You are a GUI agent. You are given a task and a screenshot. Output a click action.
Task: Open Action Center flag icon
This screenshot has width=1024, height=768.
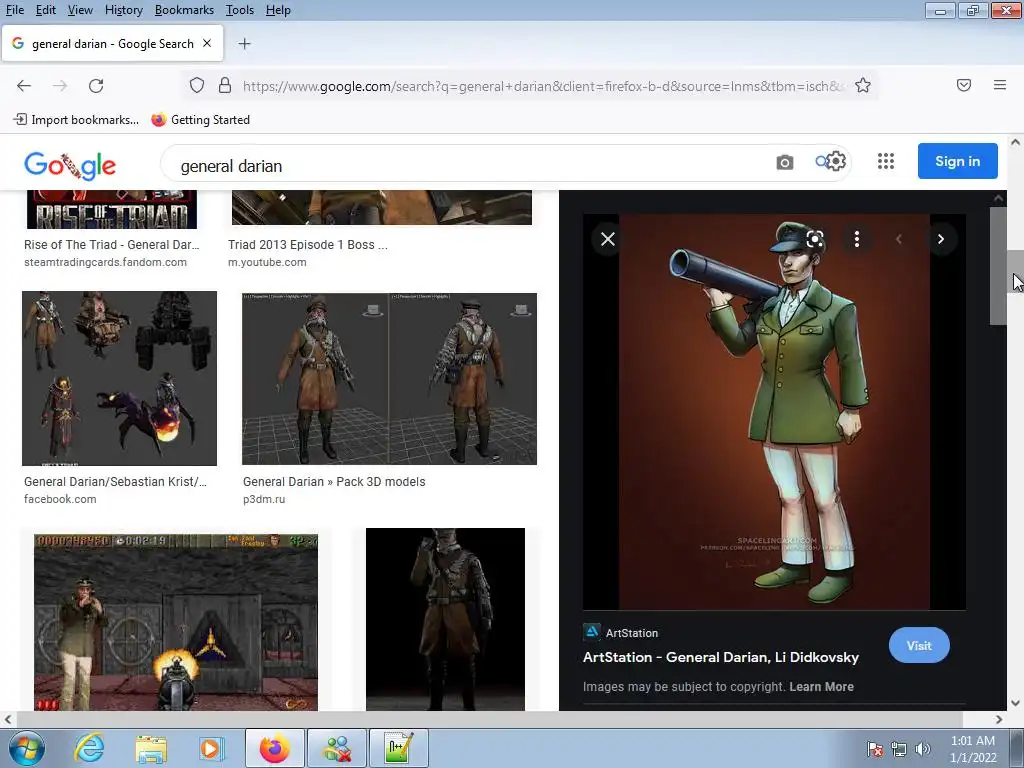[875, 749]
